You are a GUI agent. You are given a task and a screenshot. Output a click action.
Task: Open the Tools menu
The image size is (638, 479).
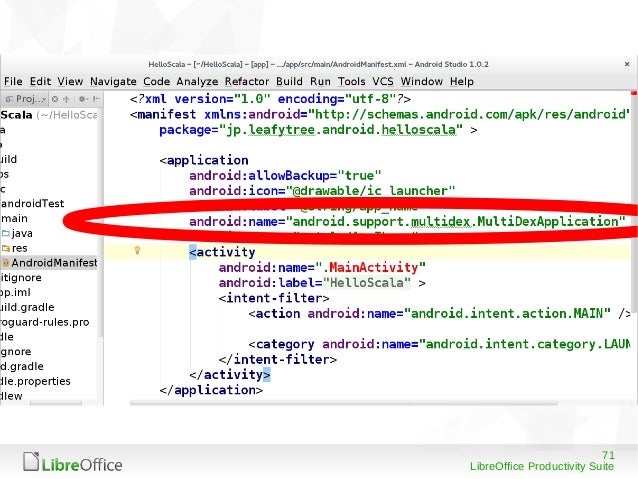[352, 81]
